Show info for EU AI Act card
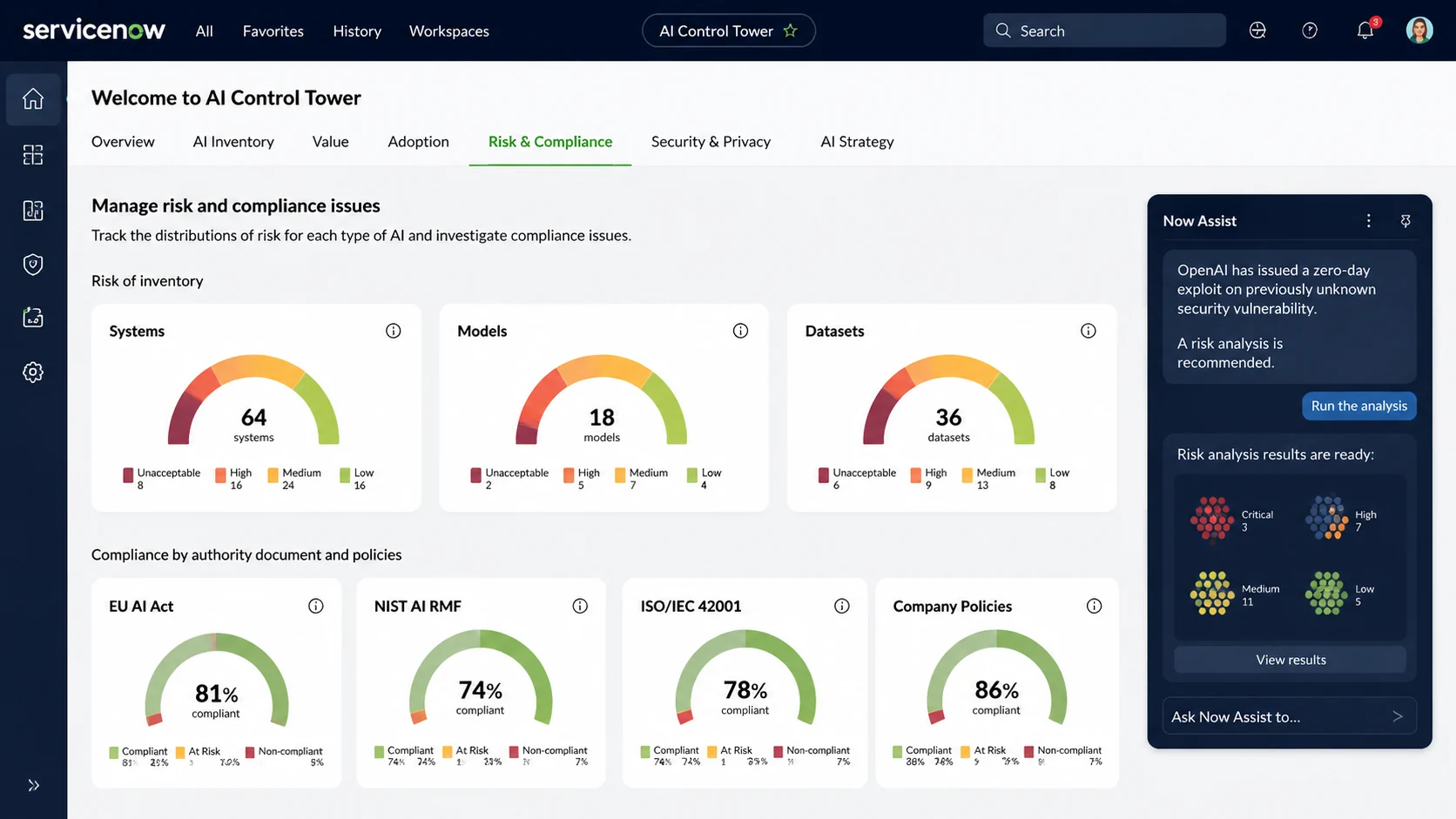Viewport: 1456px width, 819px height. click(316, 606)
